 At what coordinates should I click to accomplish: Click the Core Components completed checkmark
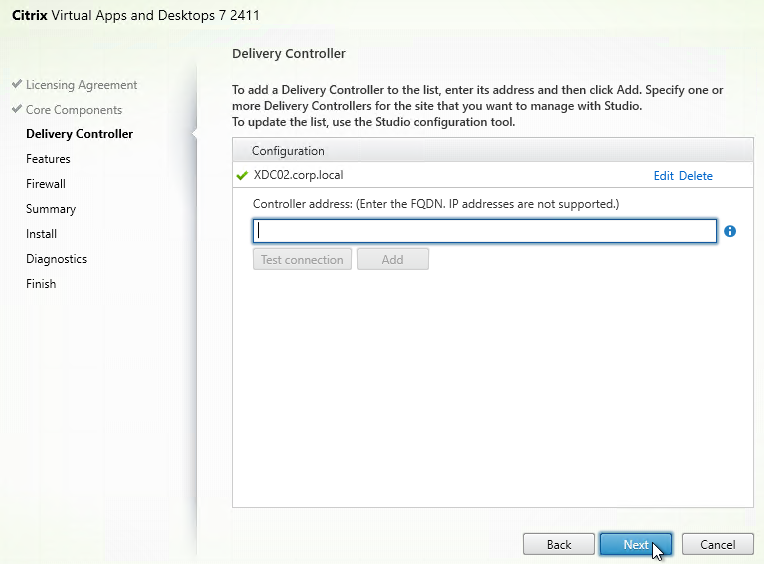click(x=17, y=109)
